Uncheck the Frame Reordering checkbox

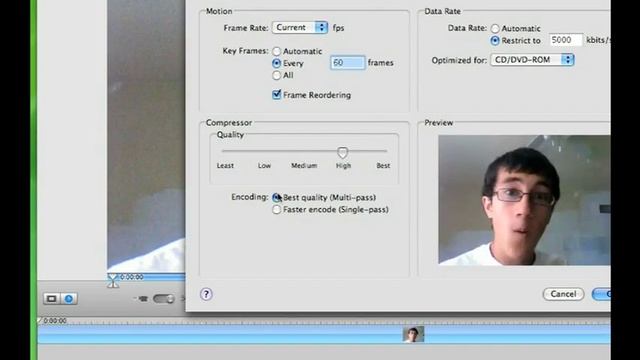pyautogui.click(x=277, y=95)
